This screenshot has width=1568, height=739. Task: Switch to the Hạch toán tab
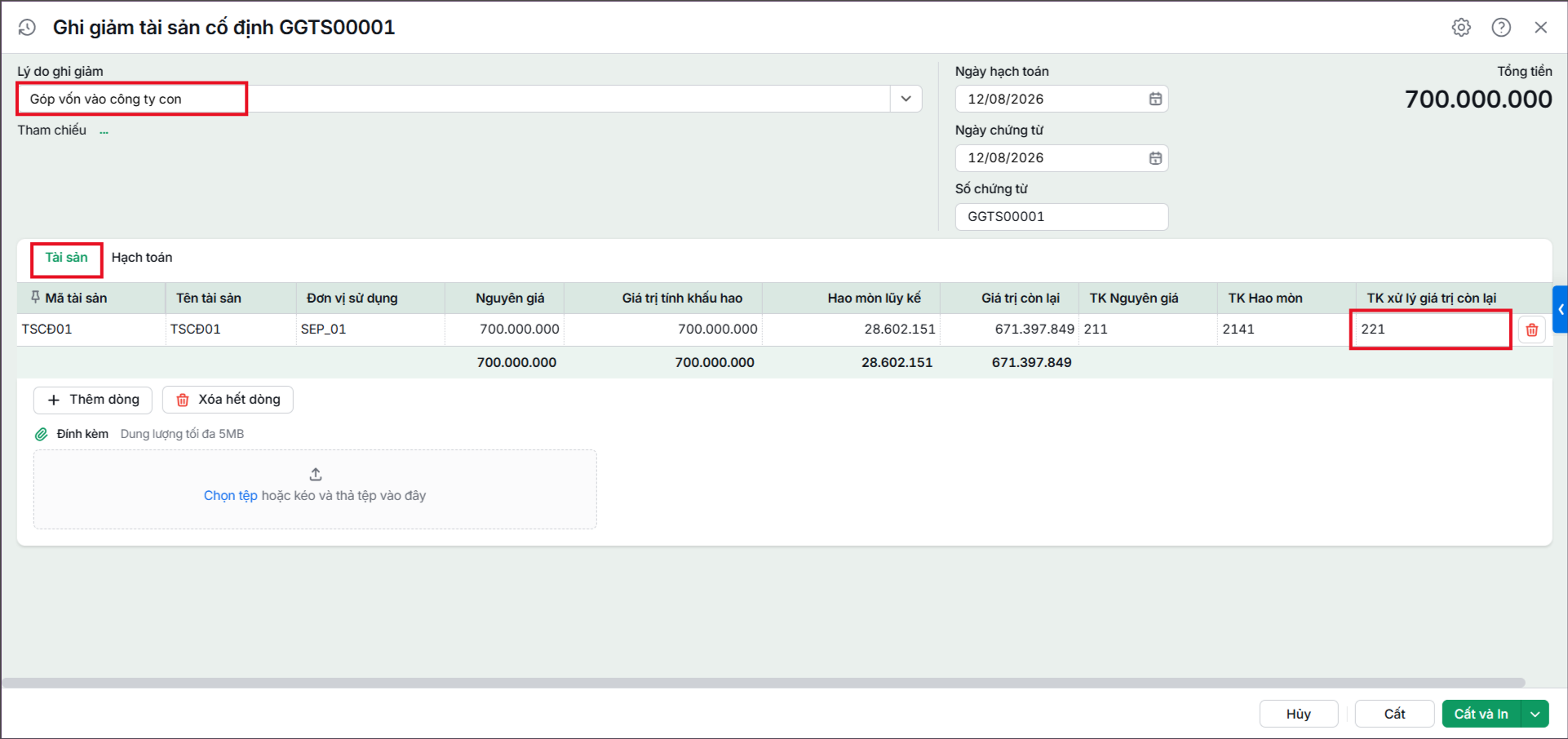[x=142, y=258]
